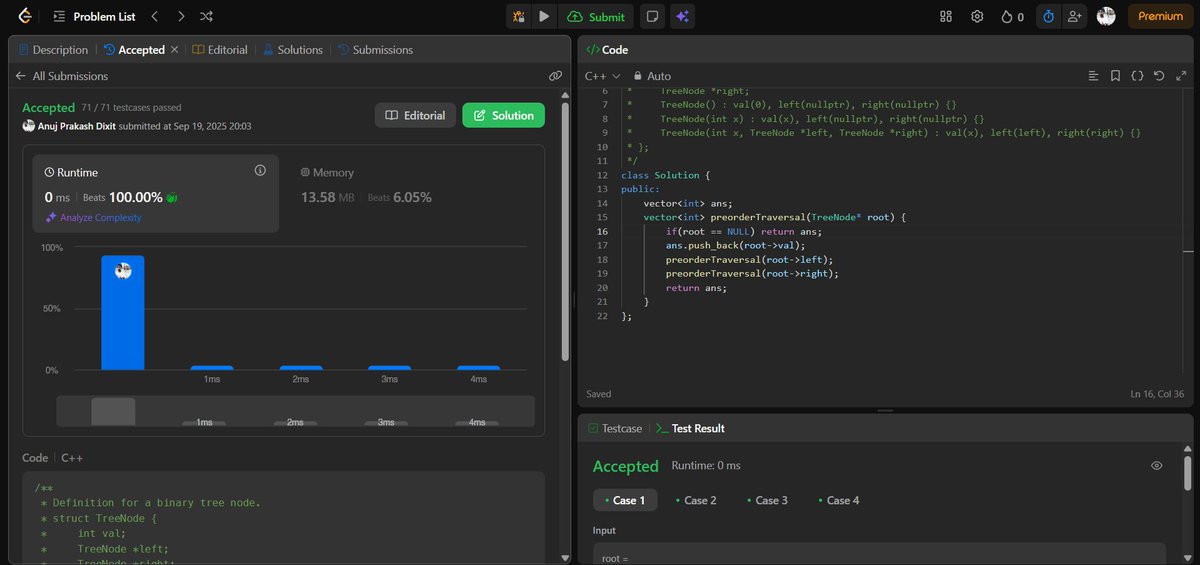
Task: Go to the next problem arrow
Action: tap(180, 17)
